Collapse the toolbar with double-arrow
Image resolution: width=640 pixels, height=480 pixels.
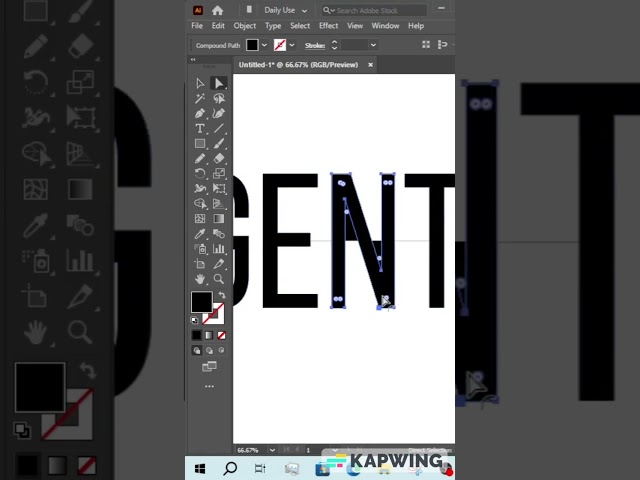[193, 60]
